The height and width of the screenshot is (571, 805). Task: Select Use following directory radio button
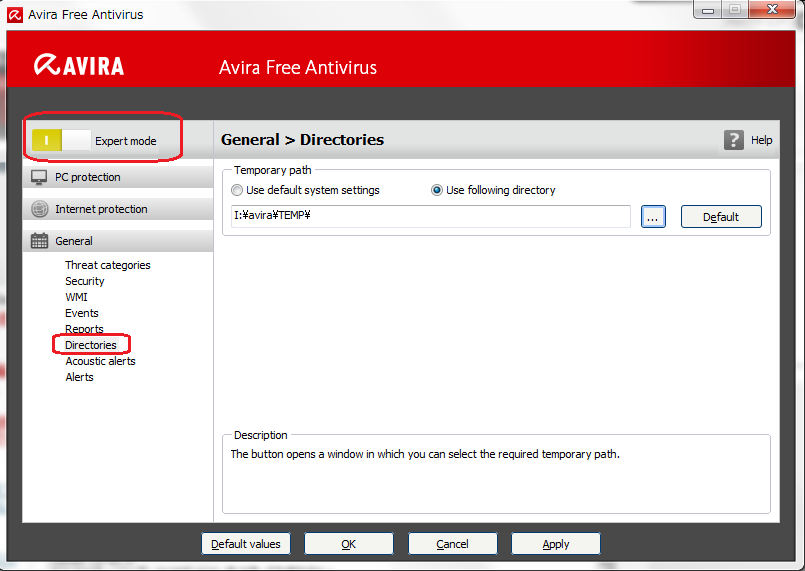pos(436,191)
